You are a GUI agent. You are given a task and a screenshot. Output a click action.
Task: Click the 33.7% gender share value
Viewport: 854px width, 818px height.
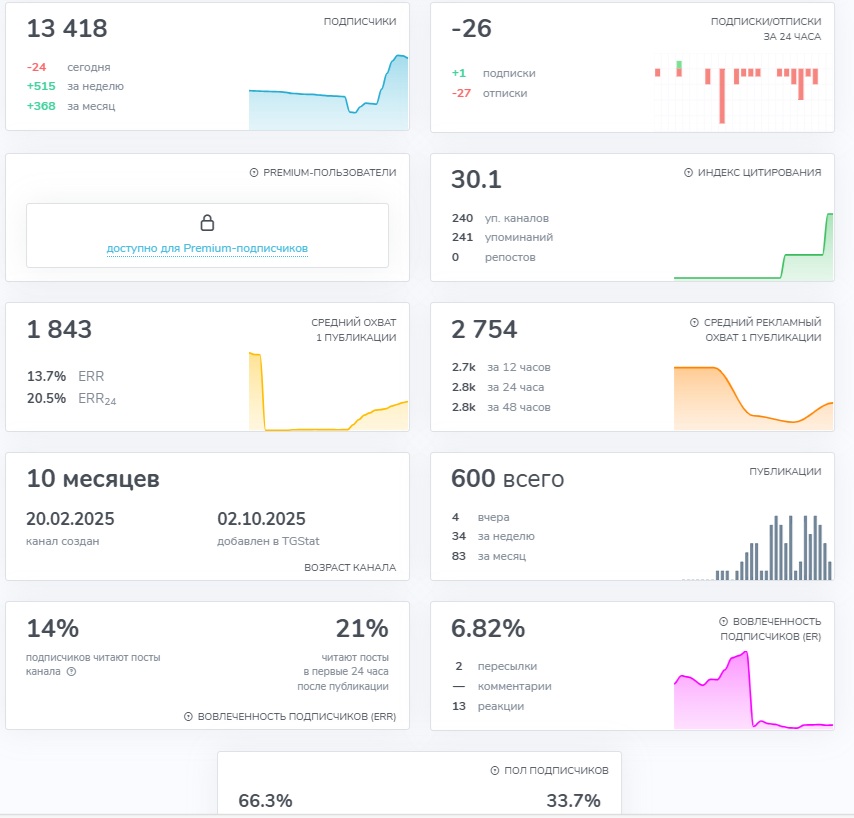[x=574, y=801]
